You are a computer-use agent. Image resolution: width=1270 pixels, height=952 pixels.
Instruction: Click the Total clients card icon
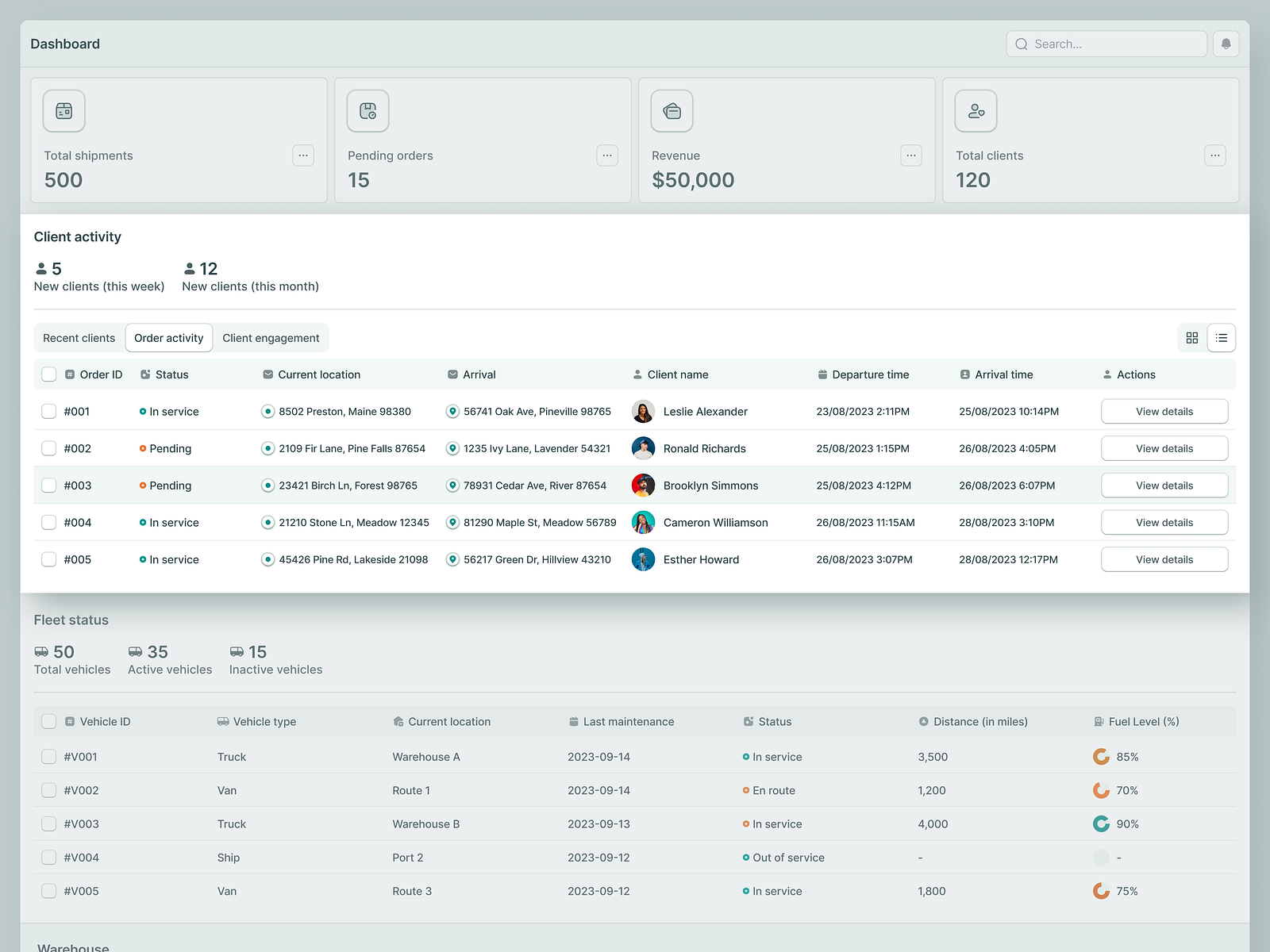[x=976, y=111]
